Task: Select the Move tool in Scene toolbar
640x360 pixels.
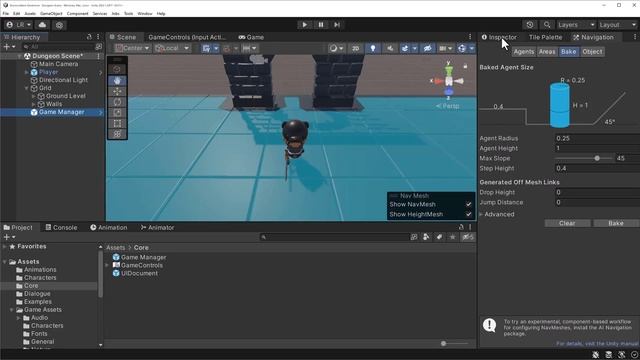Action: click(x=117, y=91)
